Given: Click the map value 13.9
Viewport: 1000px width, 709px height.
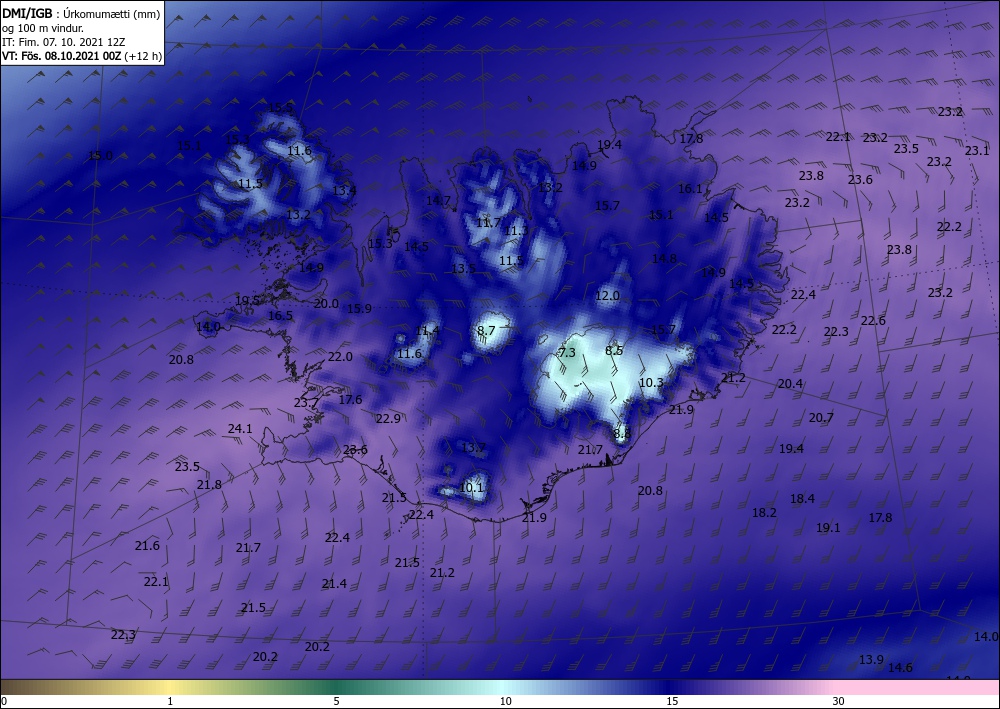Looking at the screenshot, I should [871, 660].
